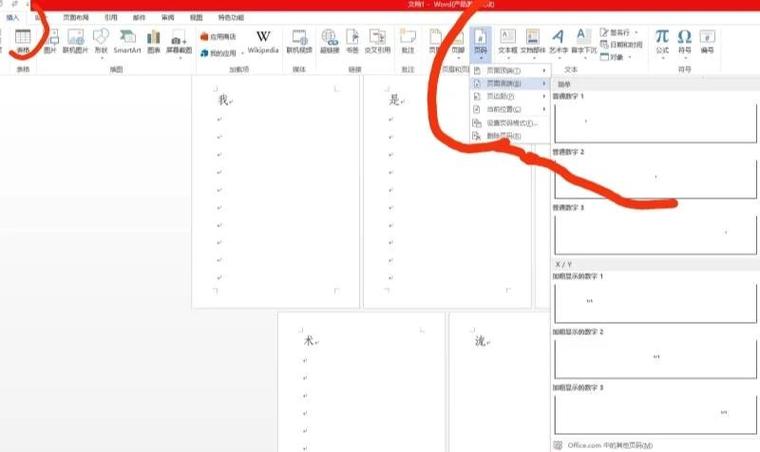Insert a table with the 表格 button

point(23,42)
